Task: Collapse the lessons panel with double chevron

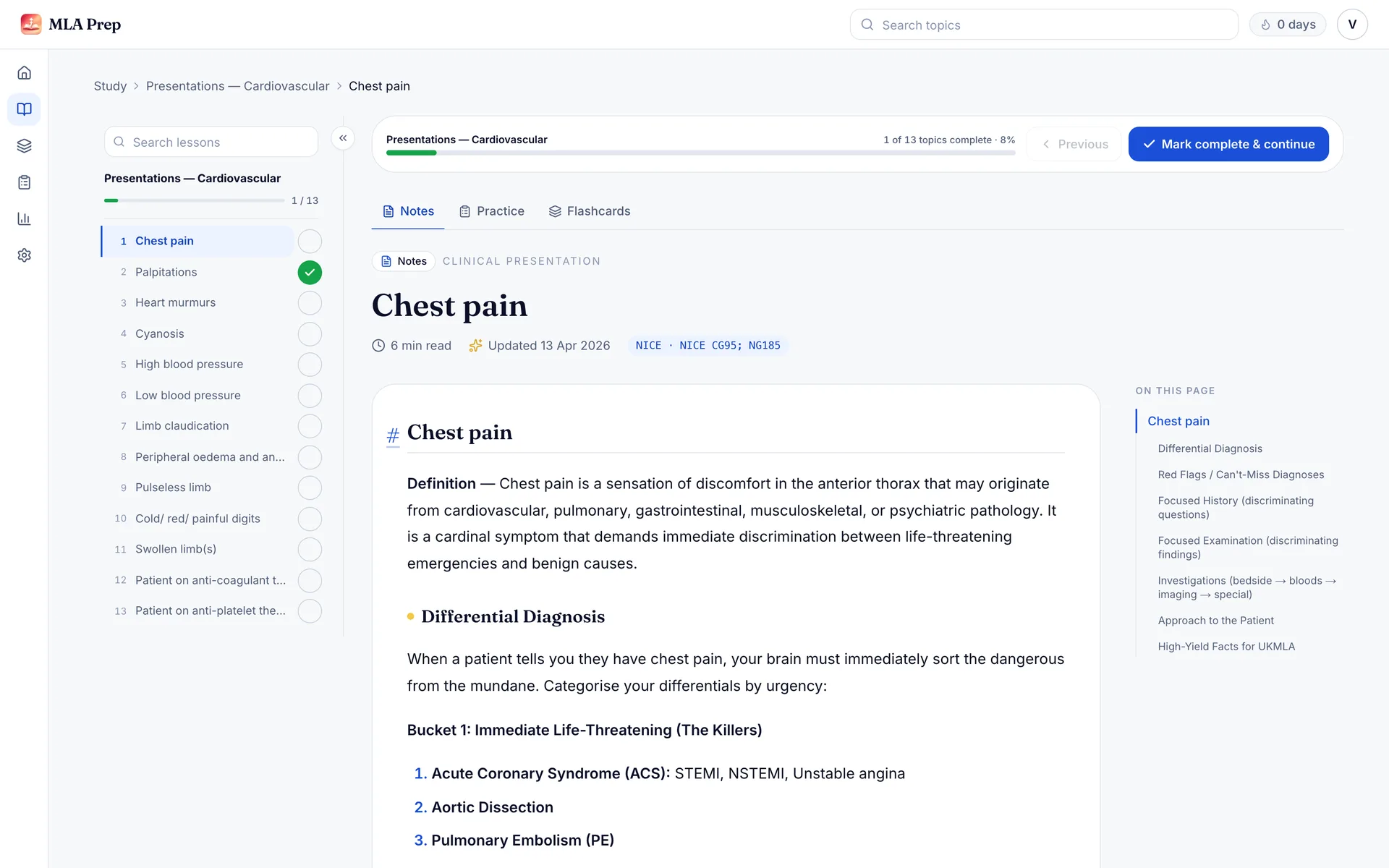Action: pos(343,138)
